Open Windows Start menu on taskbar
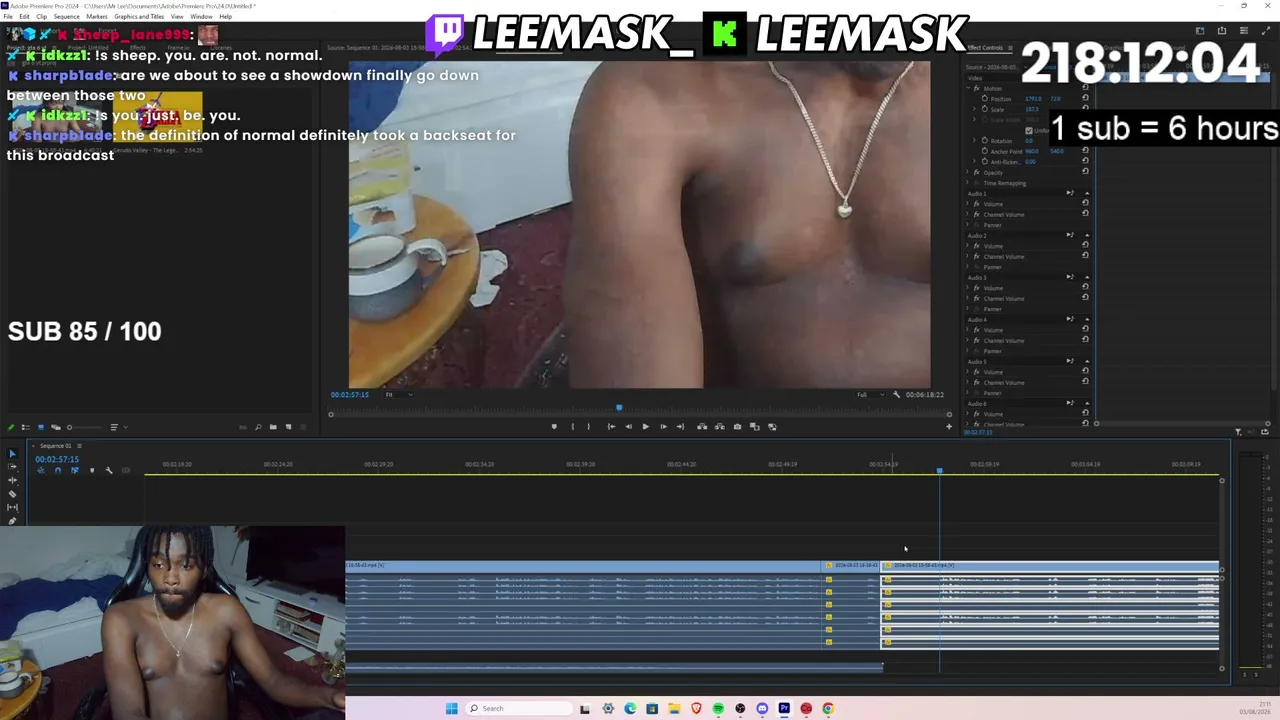Viewport: 1280px width, 720px height. coord(452,709)
